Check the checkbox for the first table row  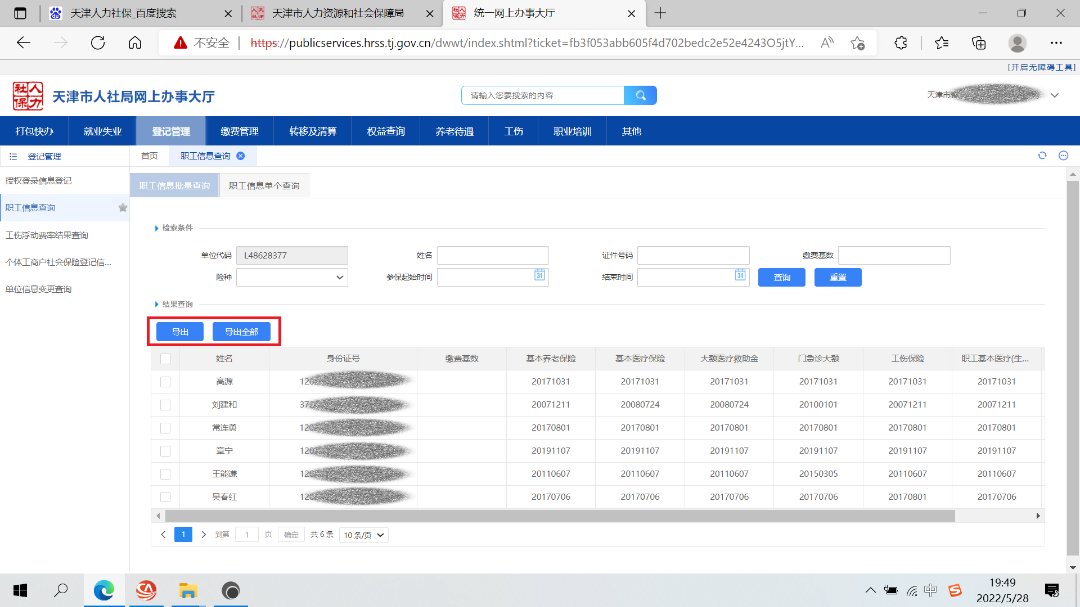pos(165,382)
